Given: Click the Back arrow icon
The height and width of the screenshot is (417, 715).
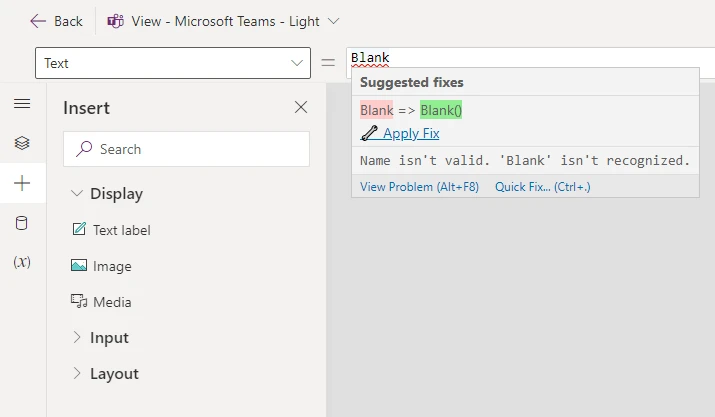Looking at the screenshot, I should click(x=38, y=21).
